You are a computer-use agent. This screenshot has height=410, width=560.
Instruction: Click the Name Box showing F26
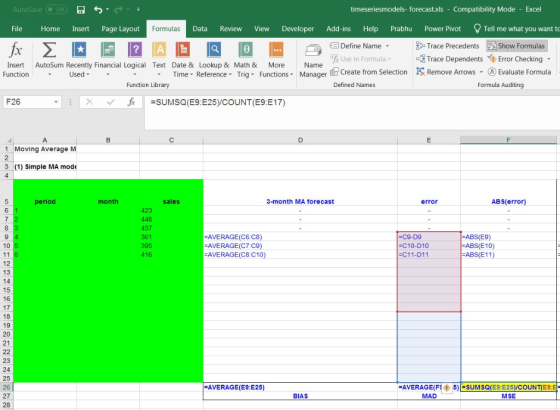pyautogui.click(x=28, y=102)
